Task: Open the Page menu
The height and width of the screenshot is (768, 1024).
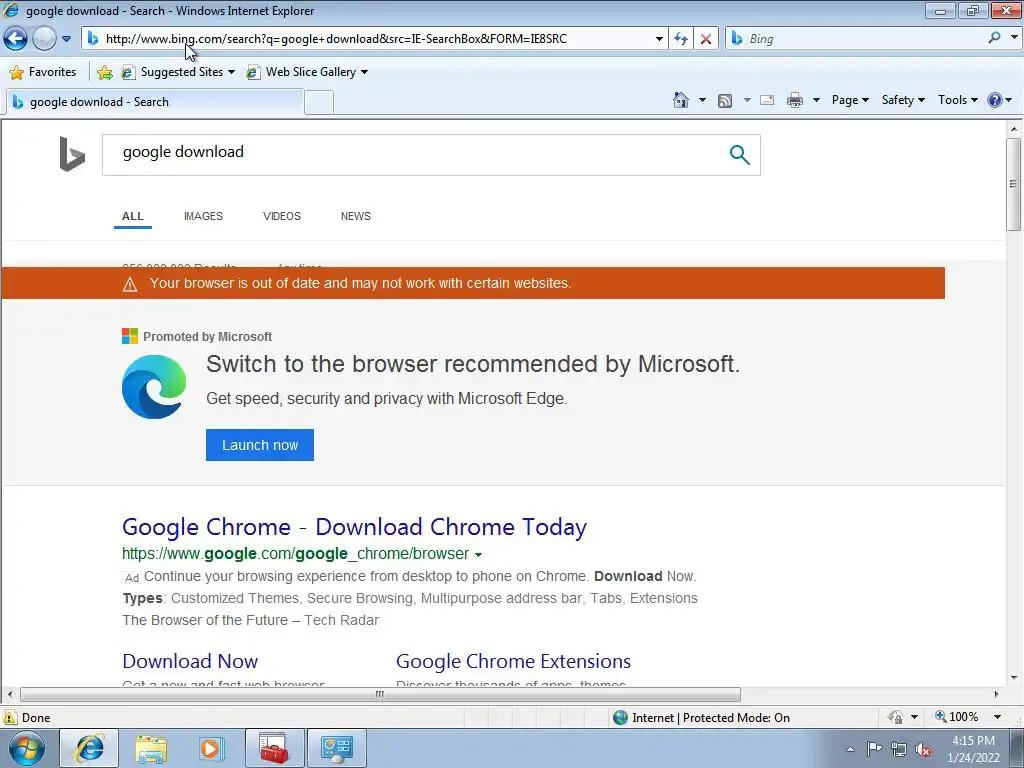Action: pos(850,100)
